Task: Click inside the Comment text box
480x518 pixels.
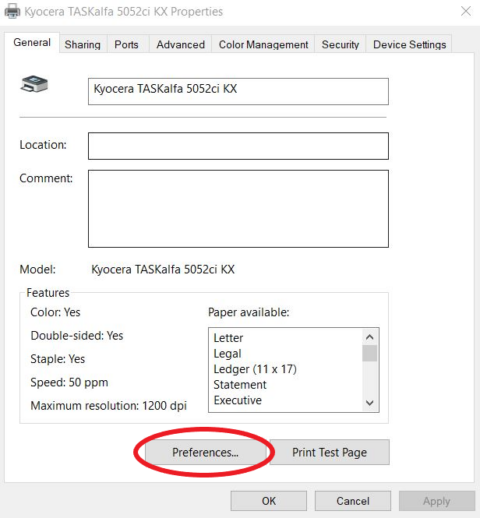Action: 238,209
